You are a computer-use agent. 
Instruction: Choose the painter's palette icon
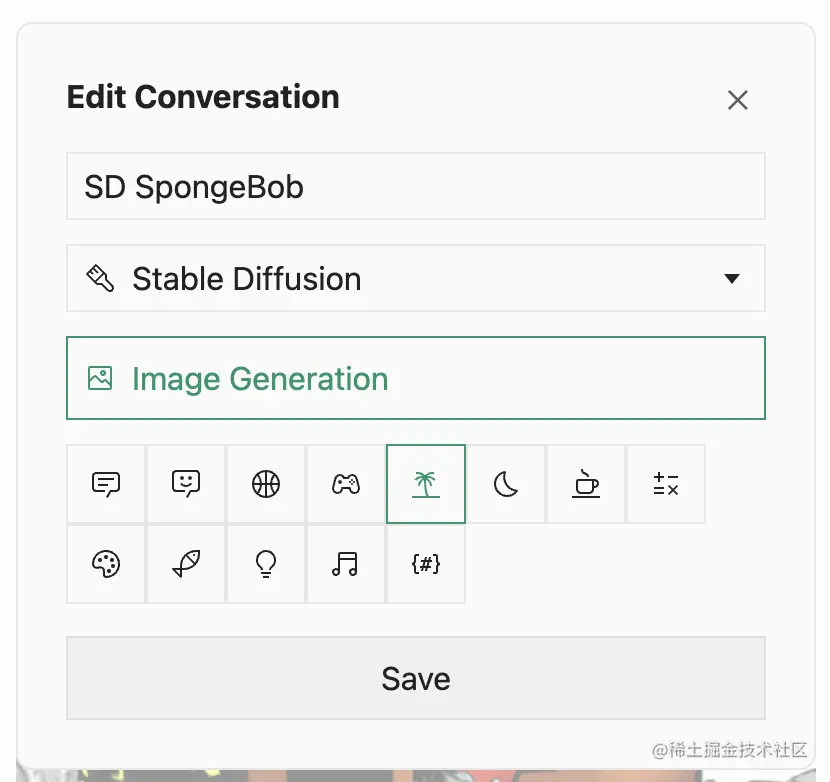[105, 563]
